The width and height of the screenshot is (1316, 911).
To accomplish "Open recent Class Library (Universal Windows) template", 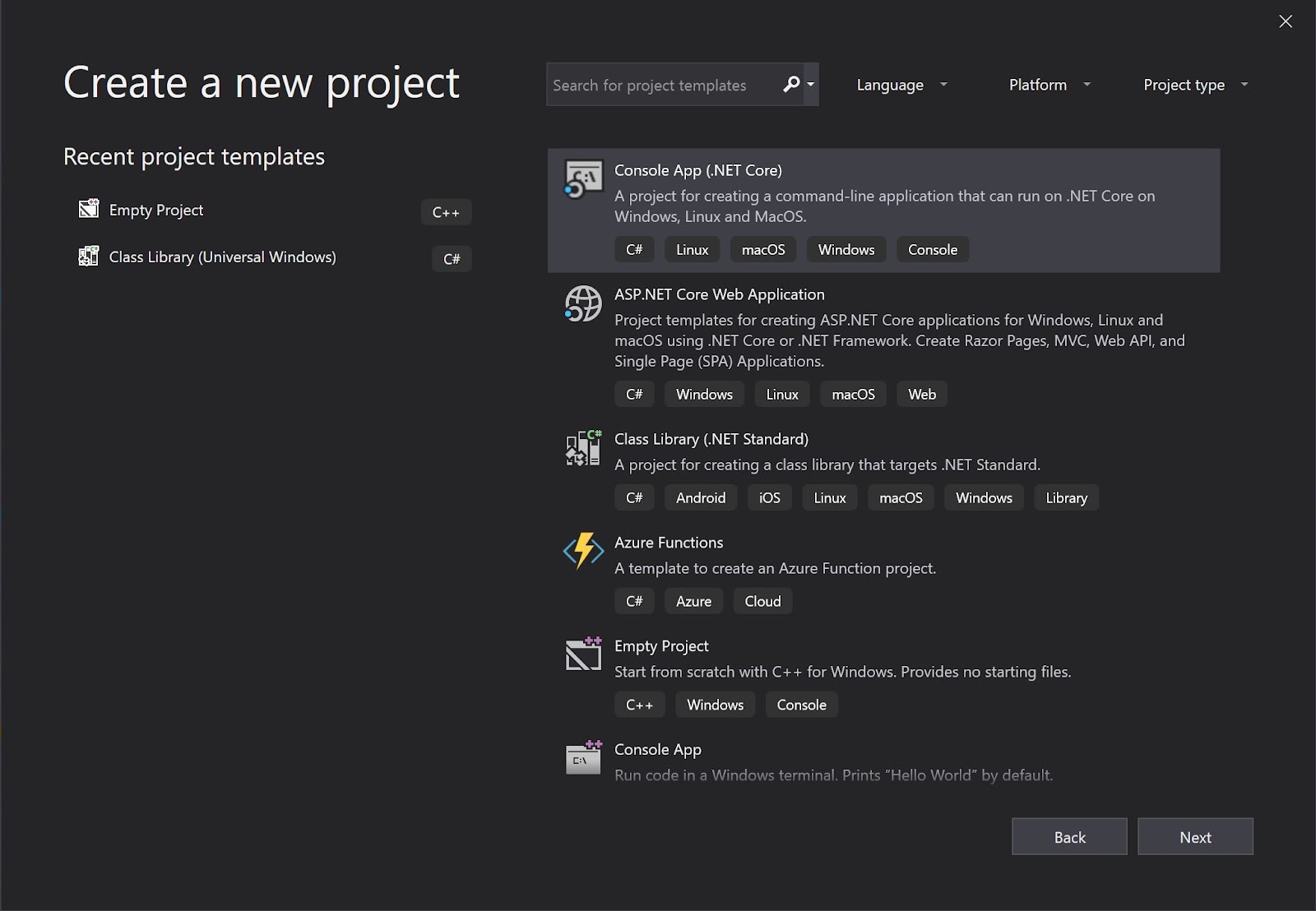I will pyautogui.click(x=222, y=257).
